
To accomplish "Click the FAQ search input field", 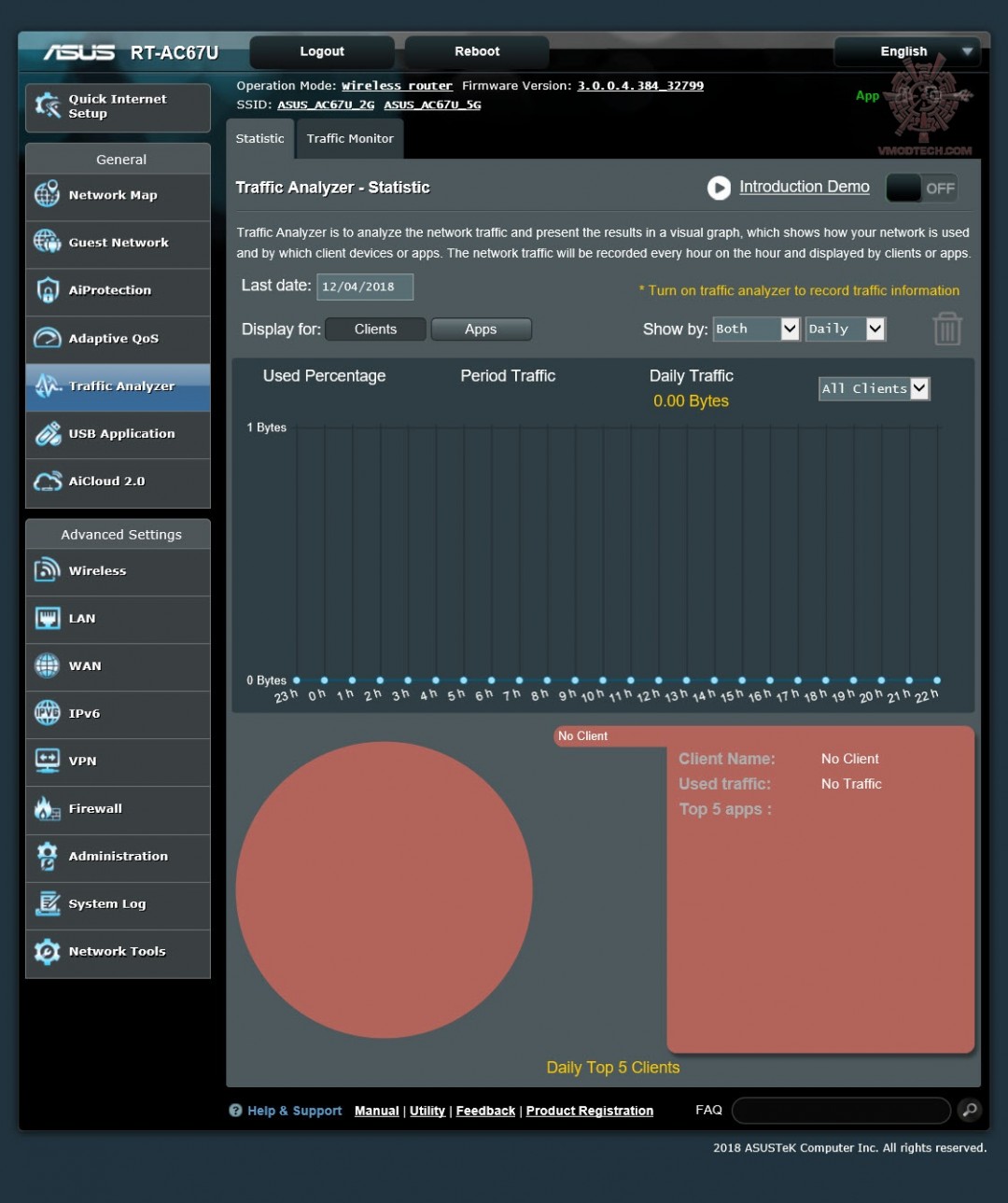I will (x=842, y=1110).
